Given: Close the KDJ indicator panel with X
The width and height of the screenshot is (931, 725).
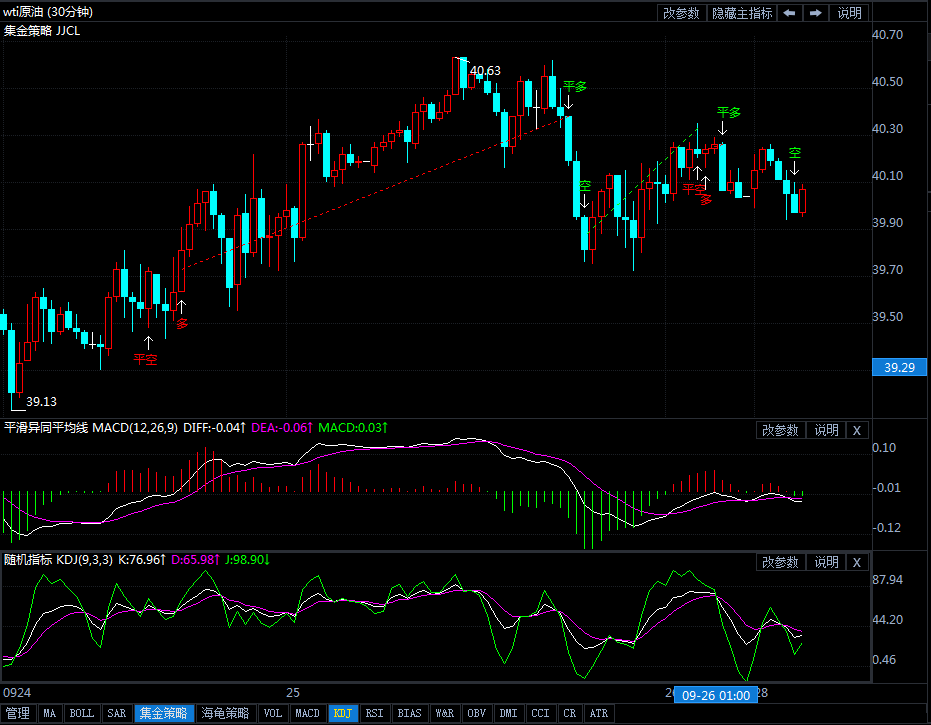Looking at the screenshot, I should click(857, 562).
